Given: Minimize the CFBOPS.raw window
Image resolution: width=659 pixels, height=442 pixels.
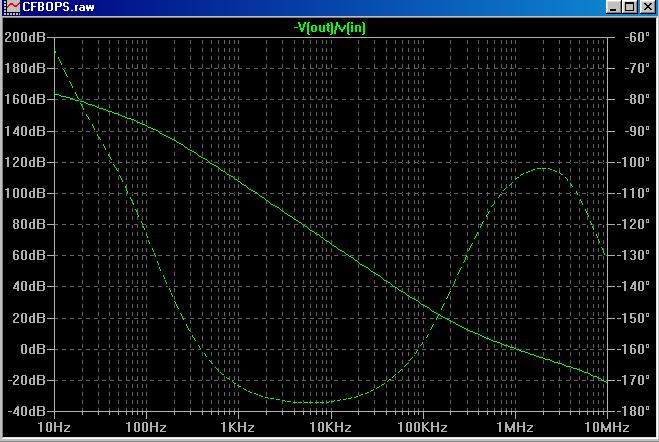Looking at the screenshot, I should tap(614, 7).
